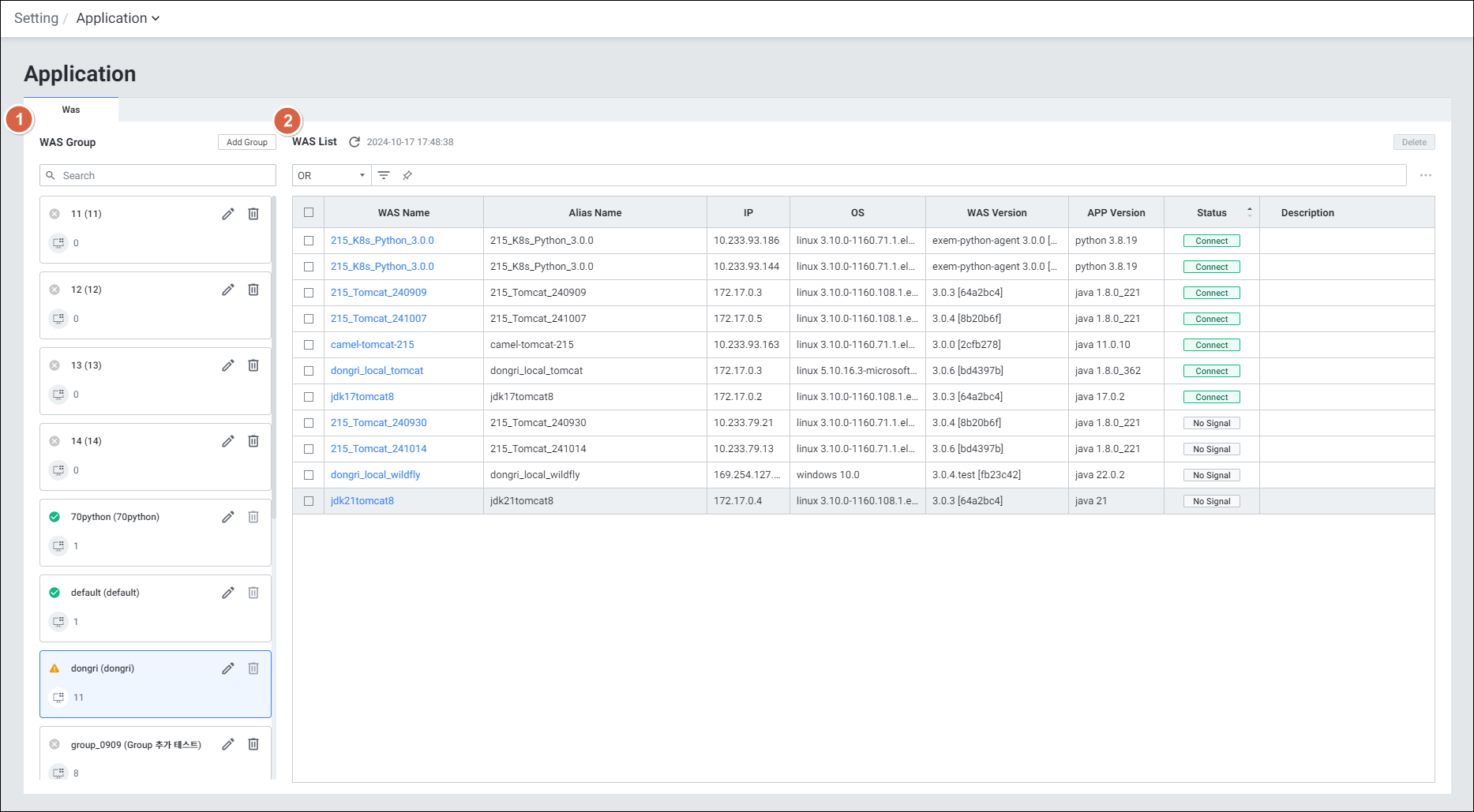Sort by the Status column header
1474x812 pixels.
[x=1211, y=212]
